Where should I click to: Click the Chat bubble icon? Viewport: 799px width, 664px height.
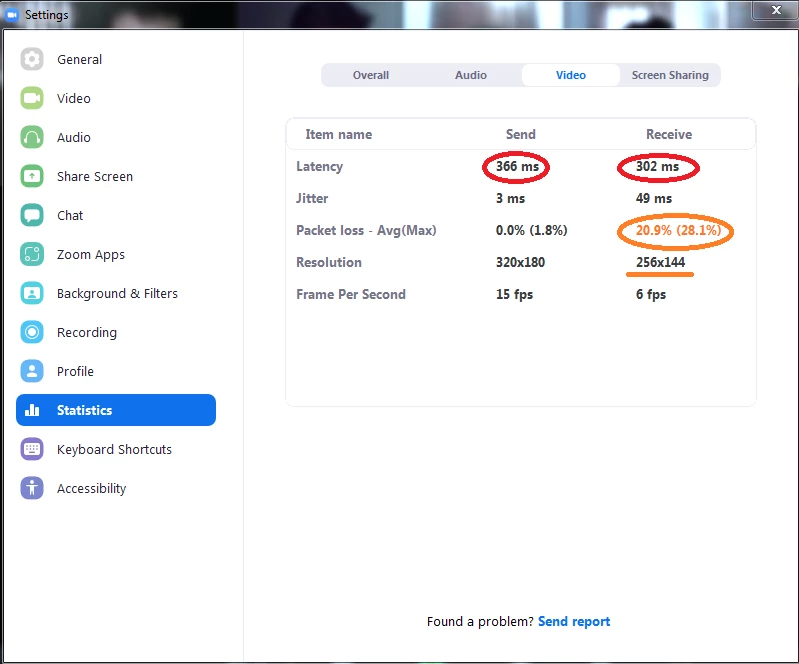[x=32, y=216]
